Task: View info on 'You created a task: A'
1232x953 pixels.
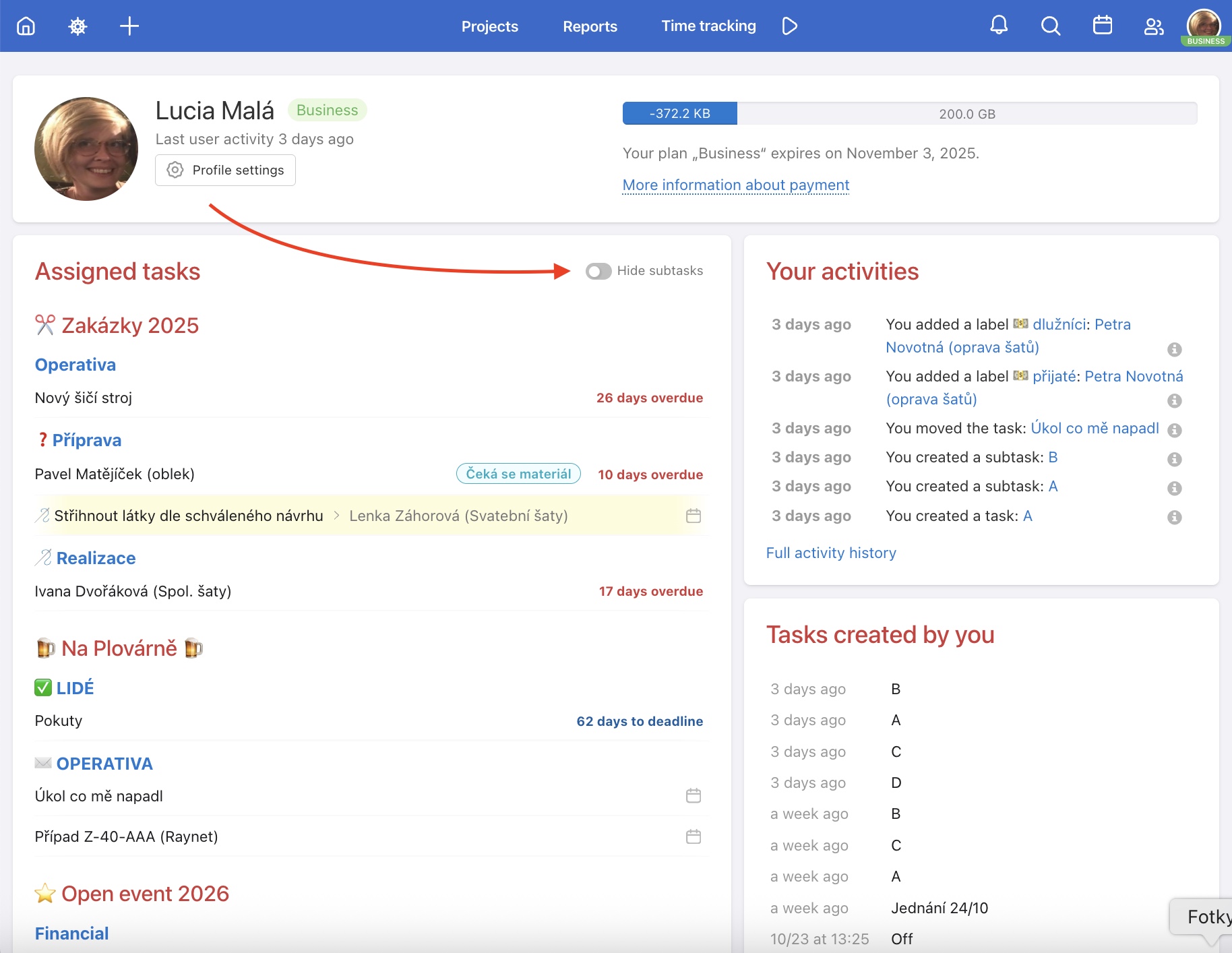Action: tap(1175, 518)
